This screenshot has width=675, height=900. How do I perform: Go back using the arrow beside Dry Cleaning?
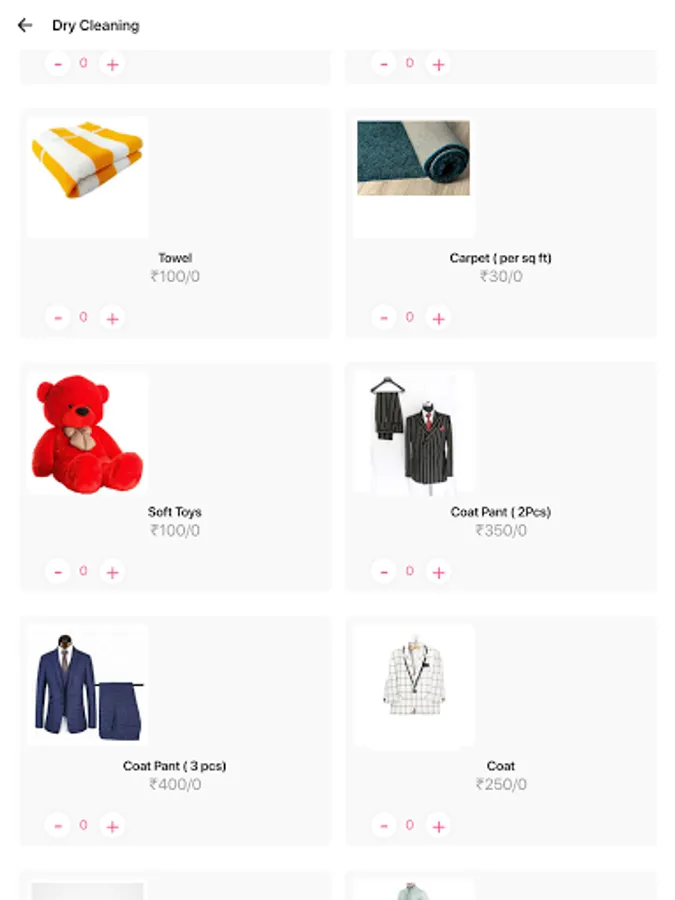pos(25,25)
